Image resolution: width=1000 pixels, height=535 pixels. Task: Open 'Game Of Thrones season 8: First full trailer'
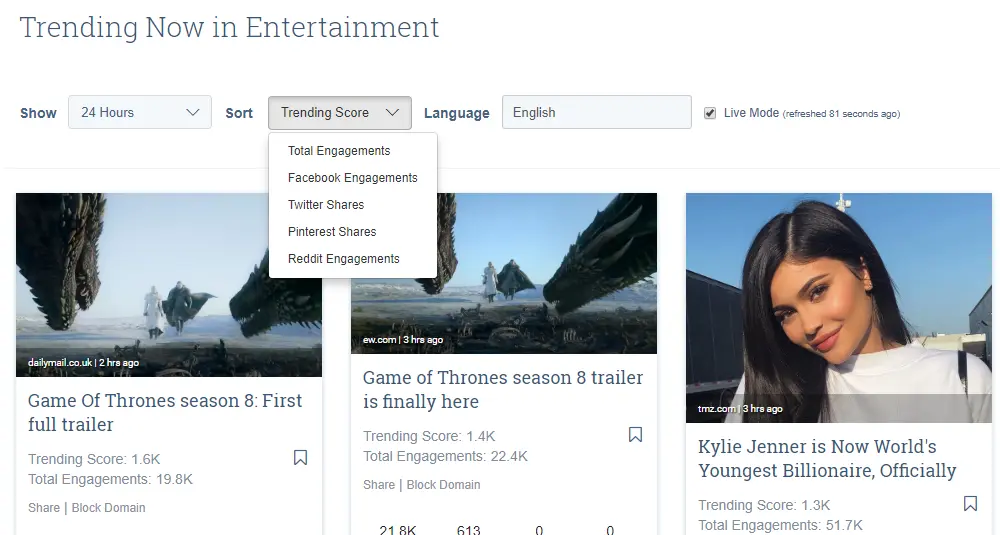(x=165, y=412)
